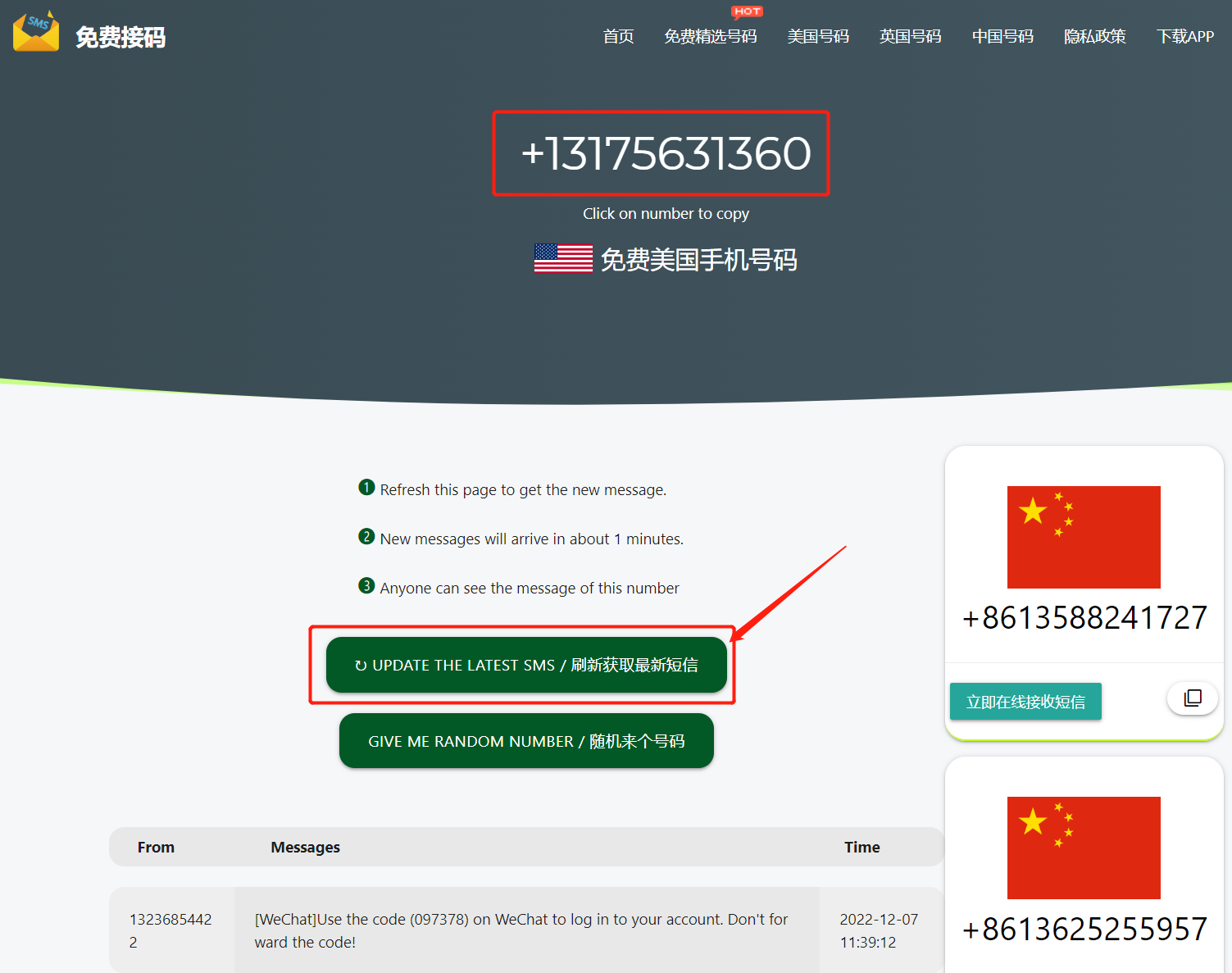Click 立即在线接收短信 button
The width and height of the screenshot is (1232, 973).
pos(1025,702)
